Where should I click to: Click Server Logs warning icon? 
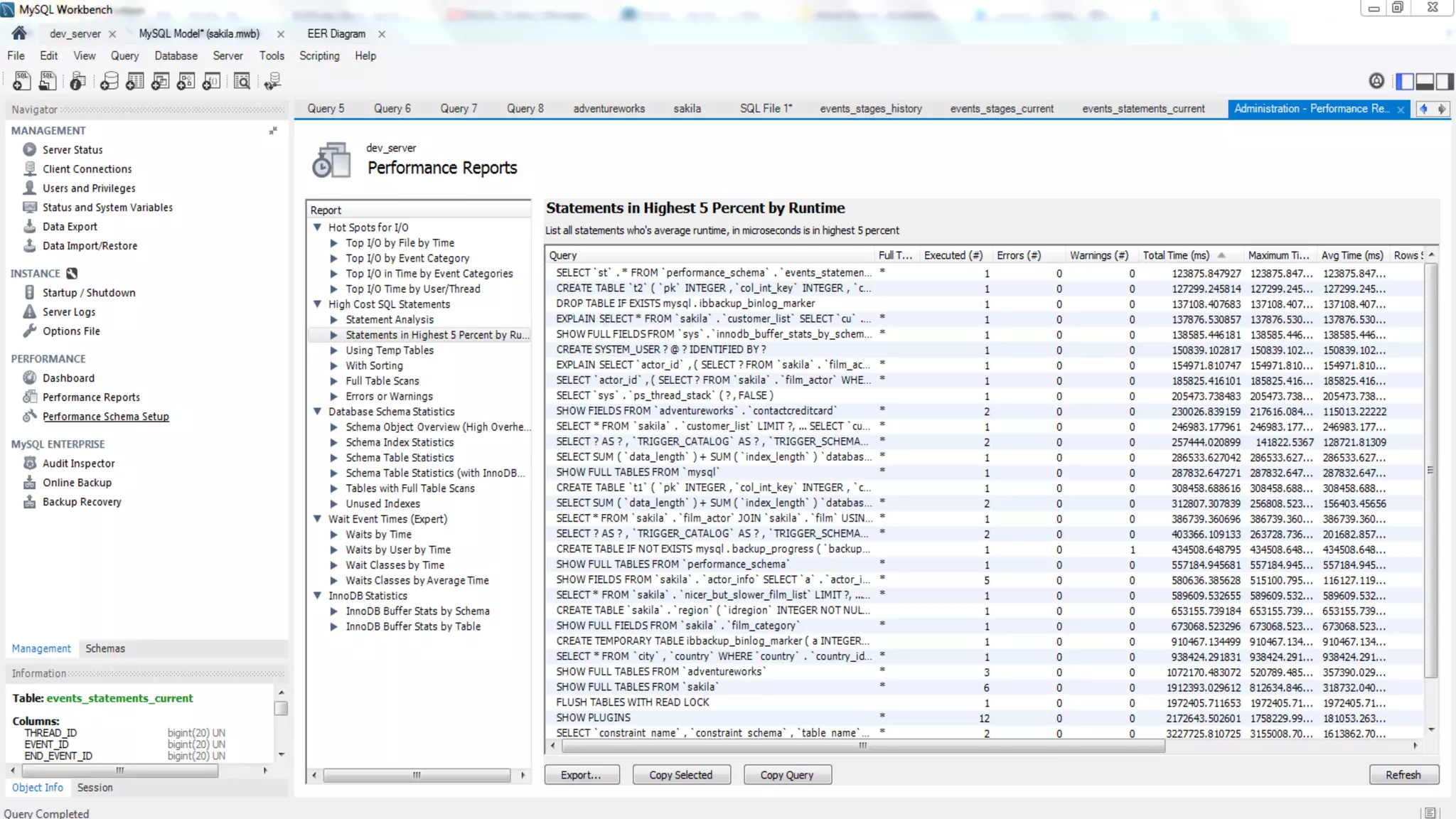pyautogui.click(x=29, y=311)
